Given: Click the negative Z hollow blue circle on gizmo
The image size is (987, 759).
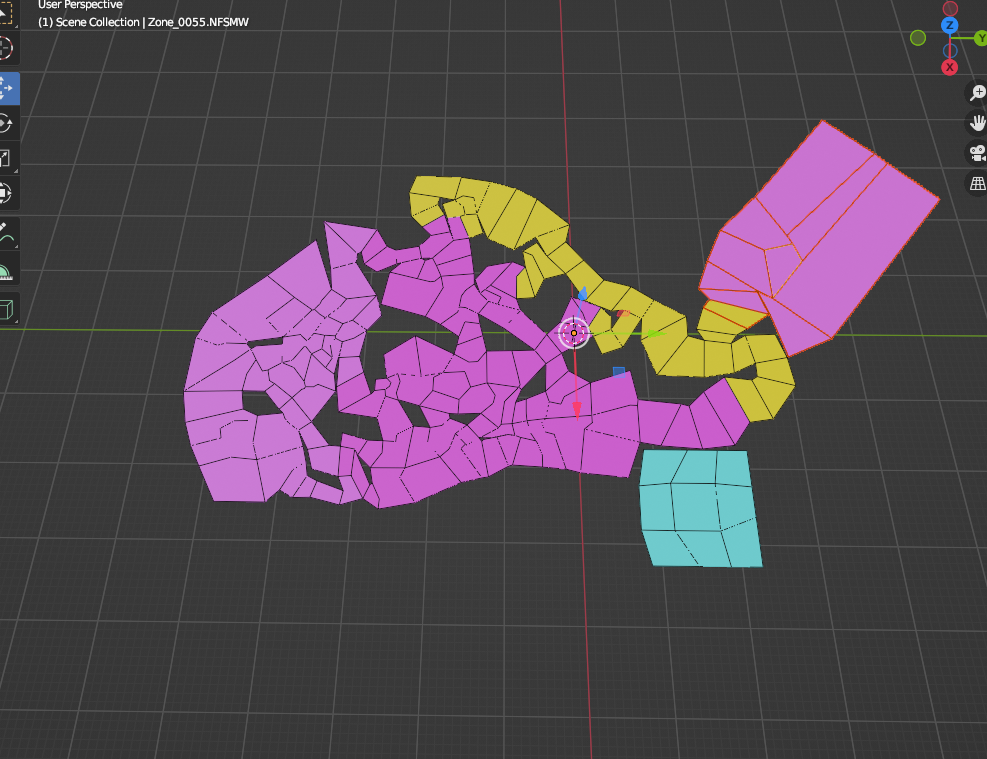Looking at the screenshot, I should pos(950,51).
